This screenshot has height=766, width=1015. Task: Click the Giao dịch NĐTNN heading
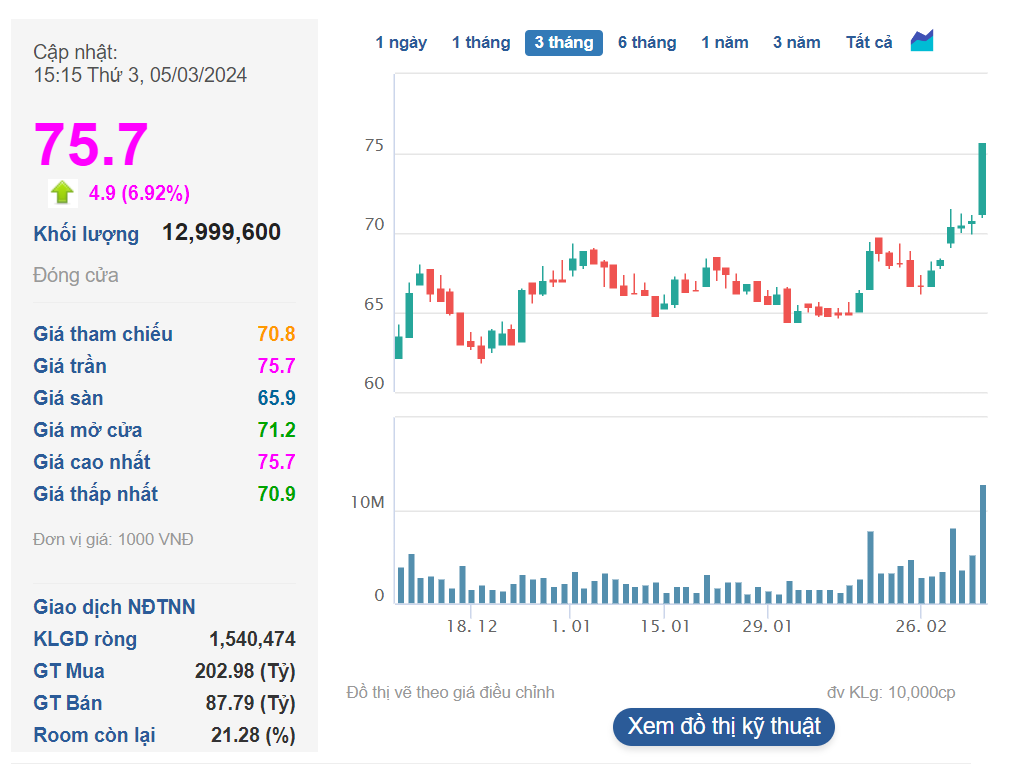coord(114,607)
